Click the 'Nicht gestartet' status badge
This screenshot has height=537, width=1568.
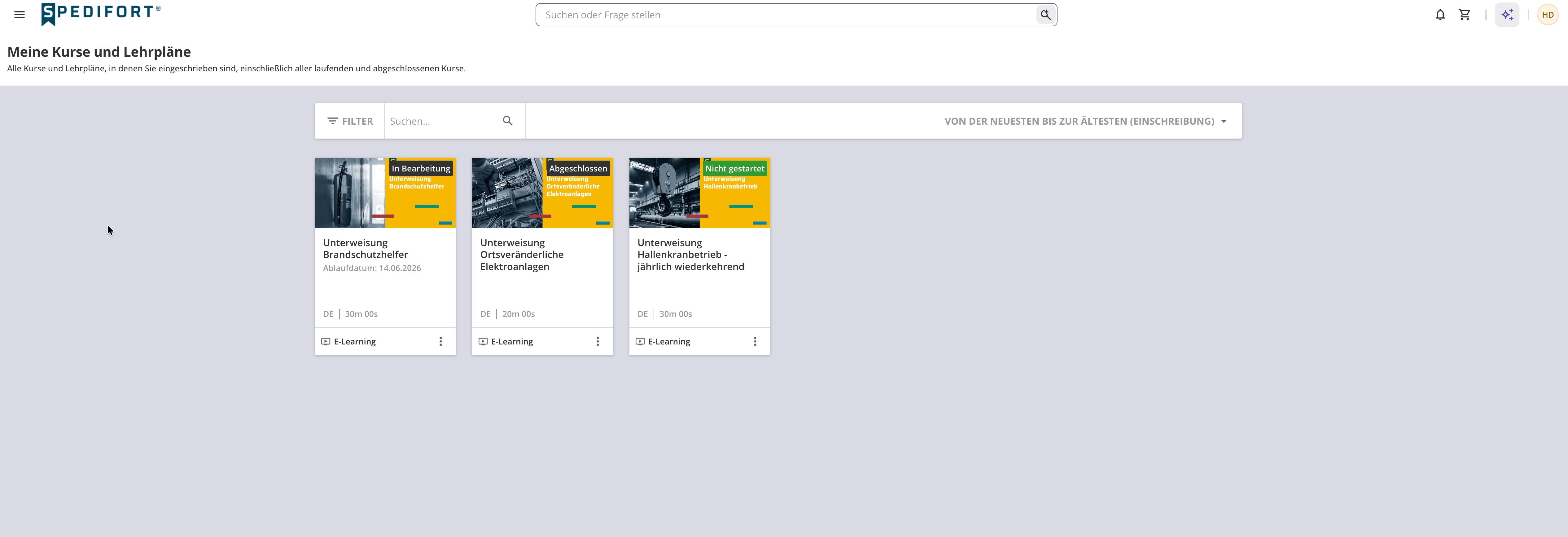[x=734, y=168]
